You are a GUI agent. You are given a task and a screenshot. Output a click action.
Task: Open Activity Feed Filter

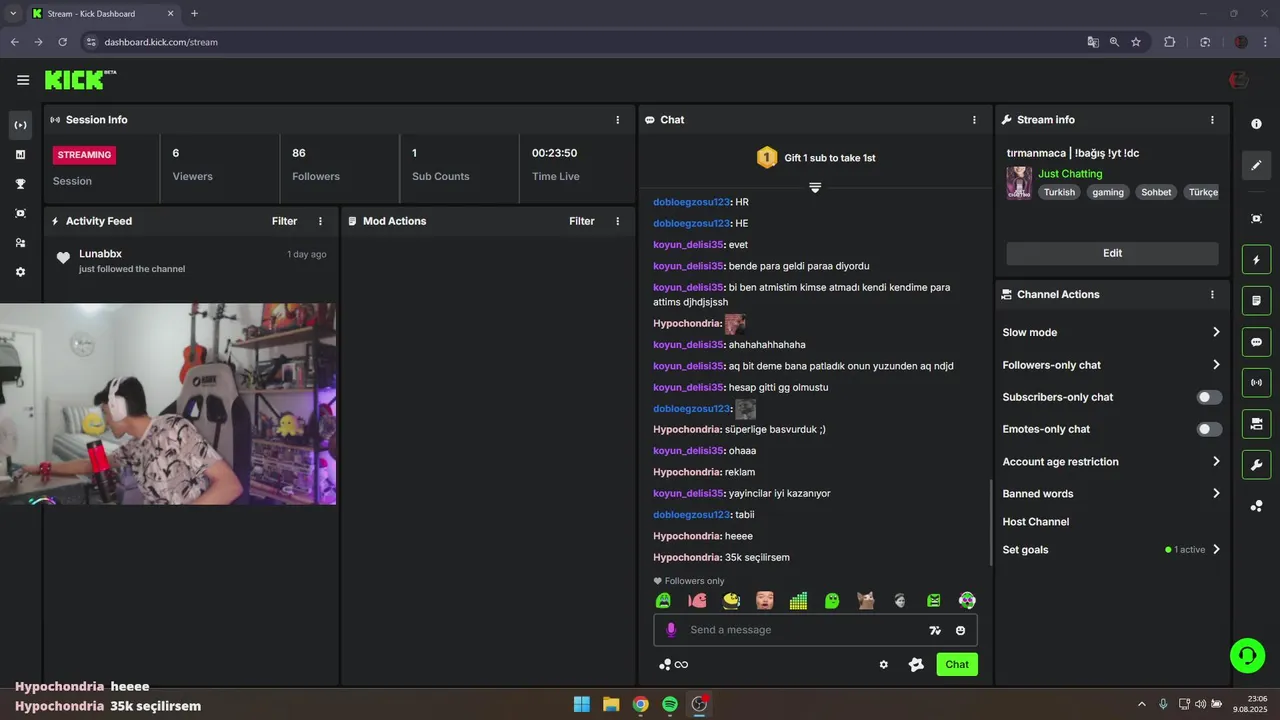(x=284, y=221)
